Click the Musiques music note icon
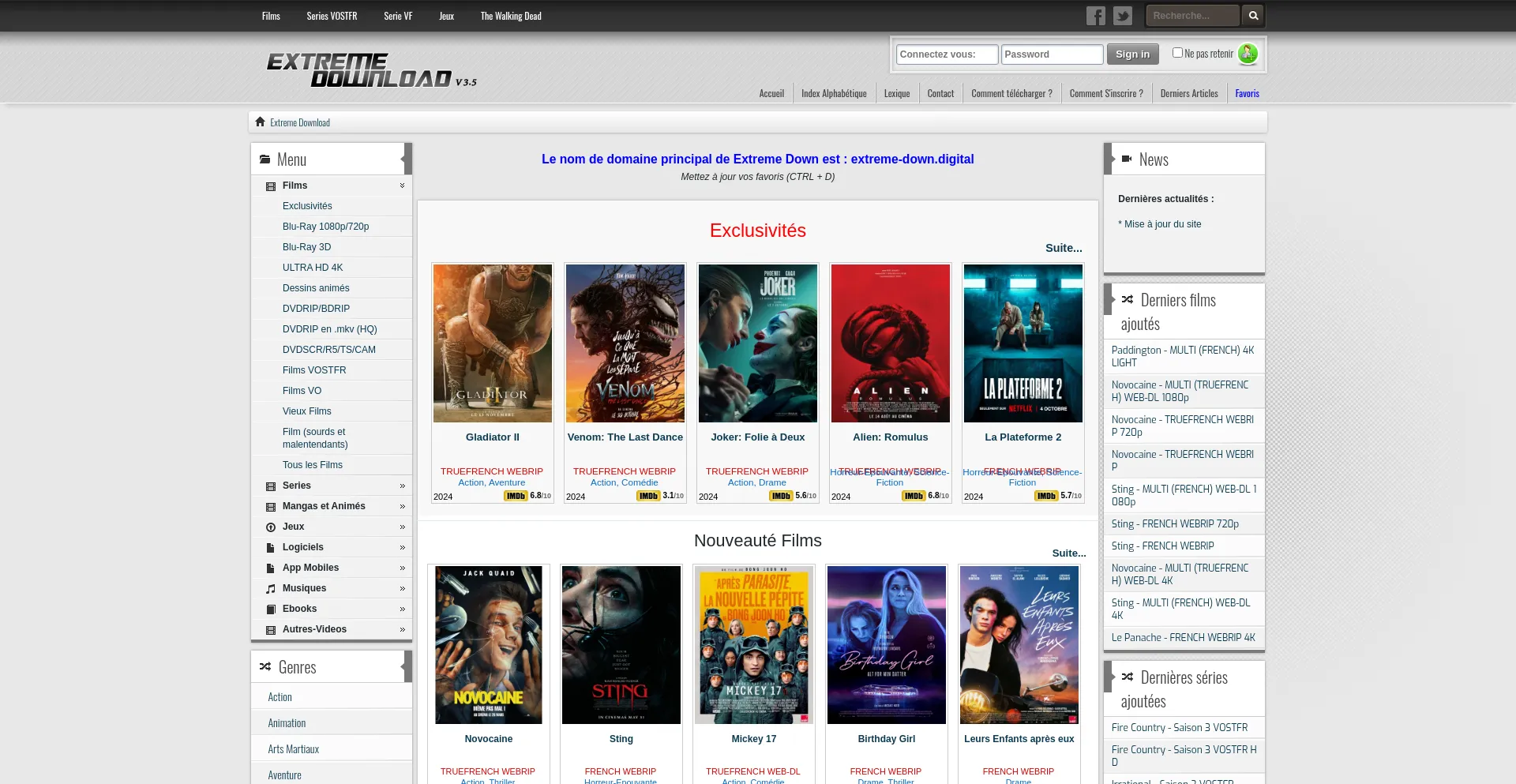1516x784 pixels. pos(271,589)
